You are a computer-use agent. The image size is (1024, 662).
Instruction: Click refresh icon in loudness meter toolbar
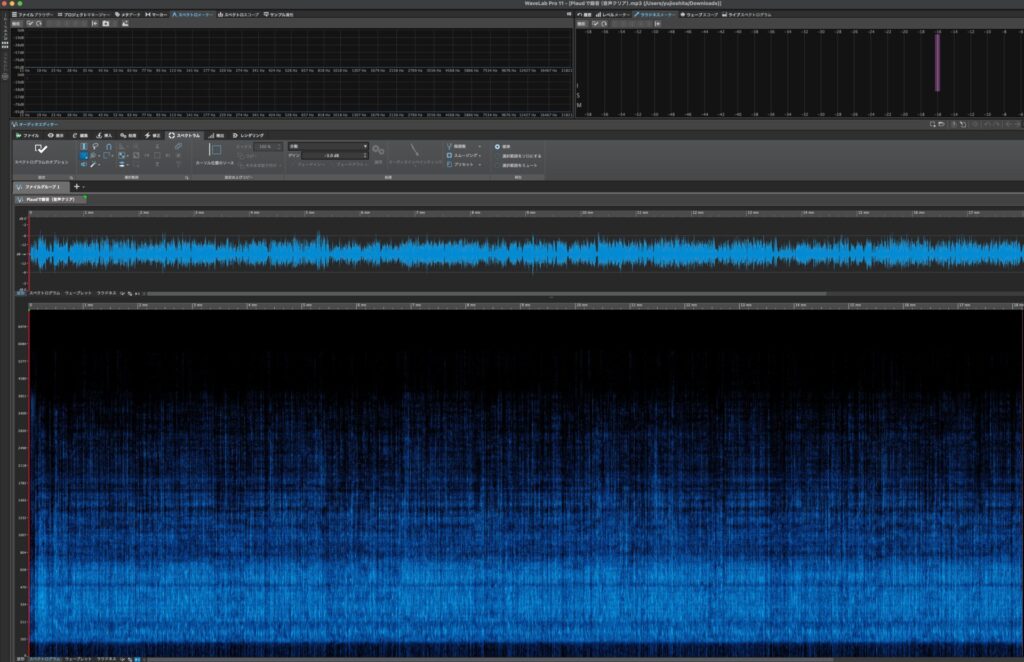[x=604, y=24]
